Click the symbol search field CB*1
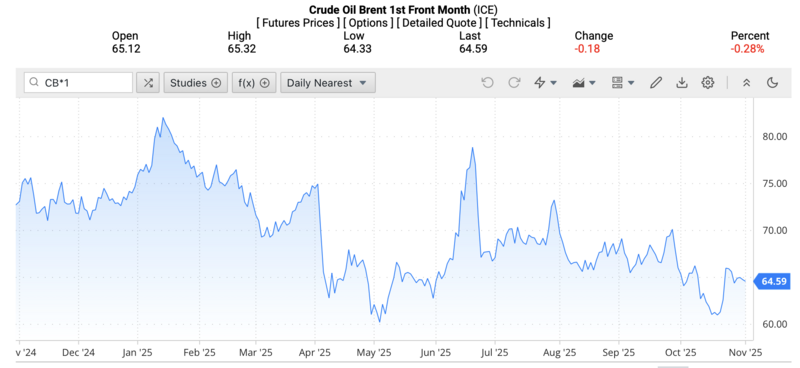Screen dimensions: 800x368 [78, 83]
